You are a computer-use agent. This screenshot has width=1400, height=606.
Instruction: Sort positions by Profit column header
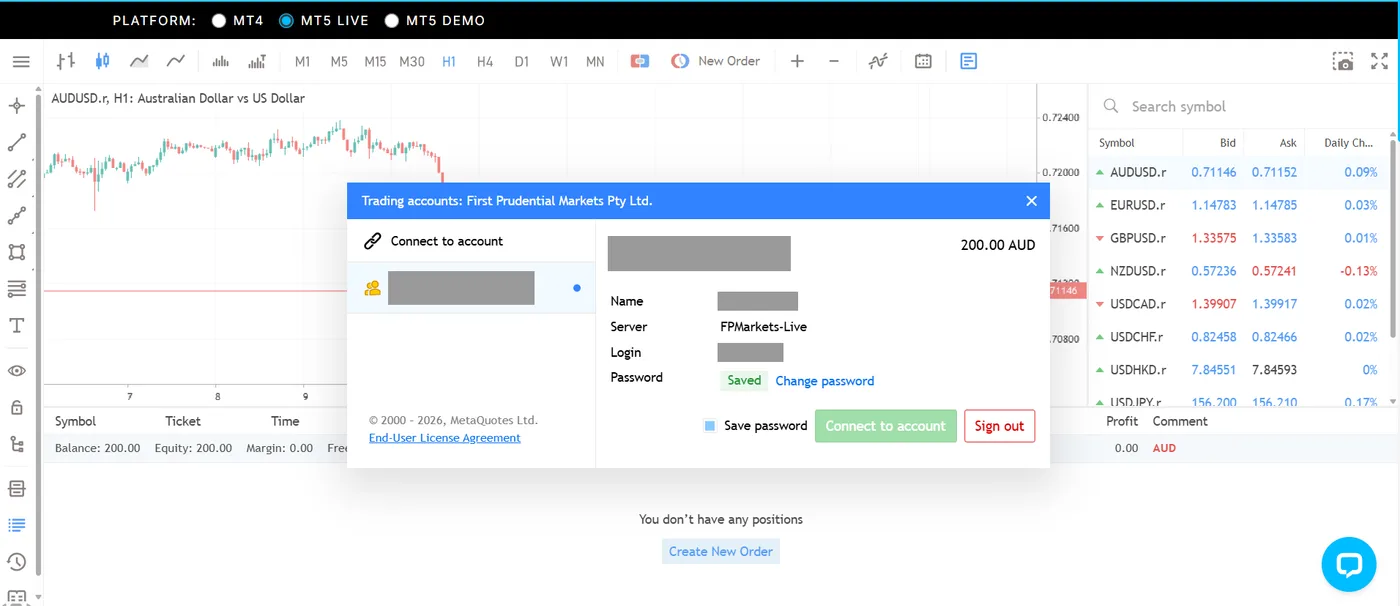coord(1122,421)
